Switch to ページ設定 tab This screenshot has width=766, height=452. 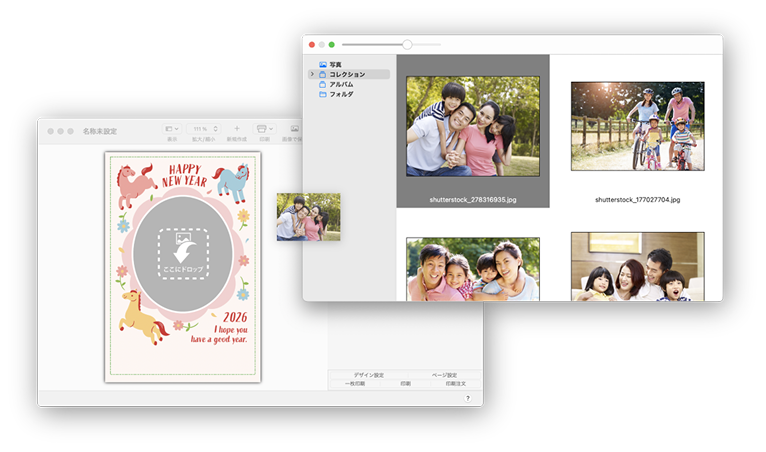click(x=444, y=375)
